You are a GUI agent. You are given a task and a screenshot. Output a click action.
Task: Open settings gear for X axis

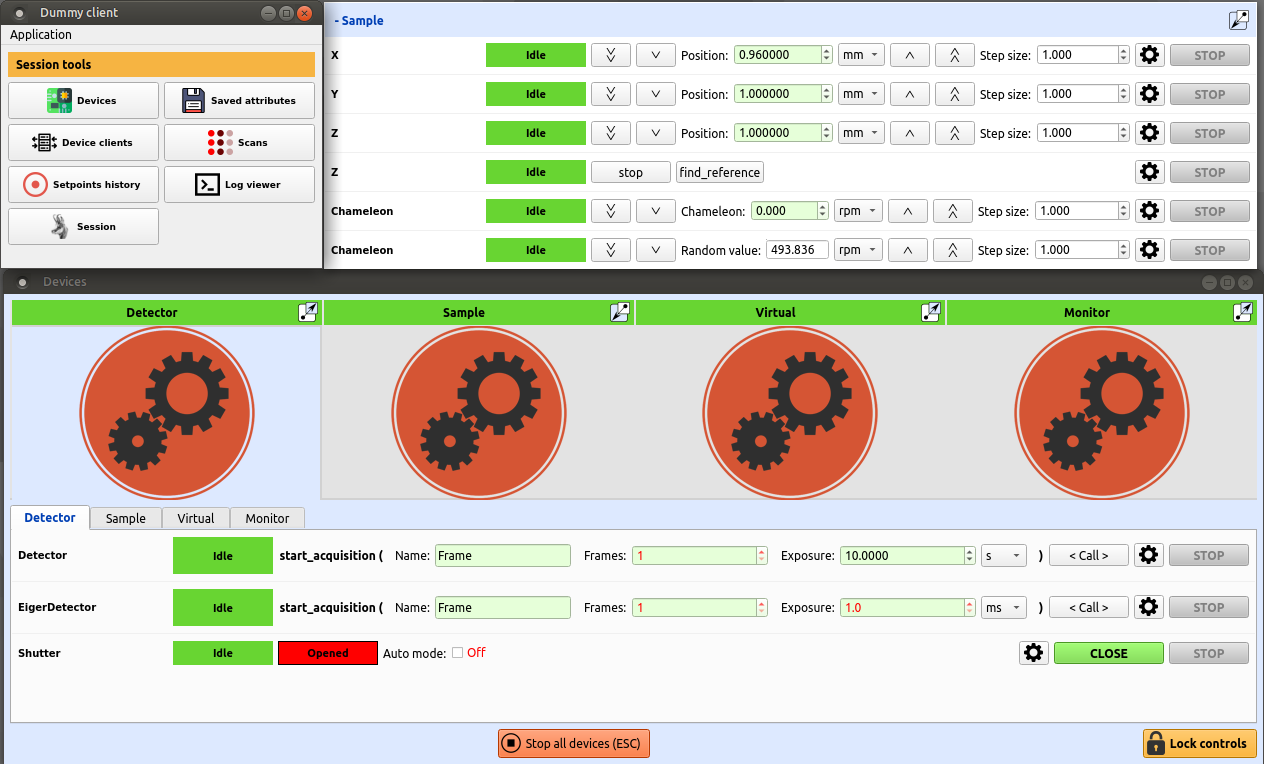click(1150, 55)
